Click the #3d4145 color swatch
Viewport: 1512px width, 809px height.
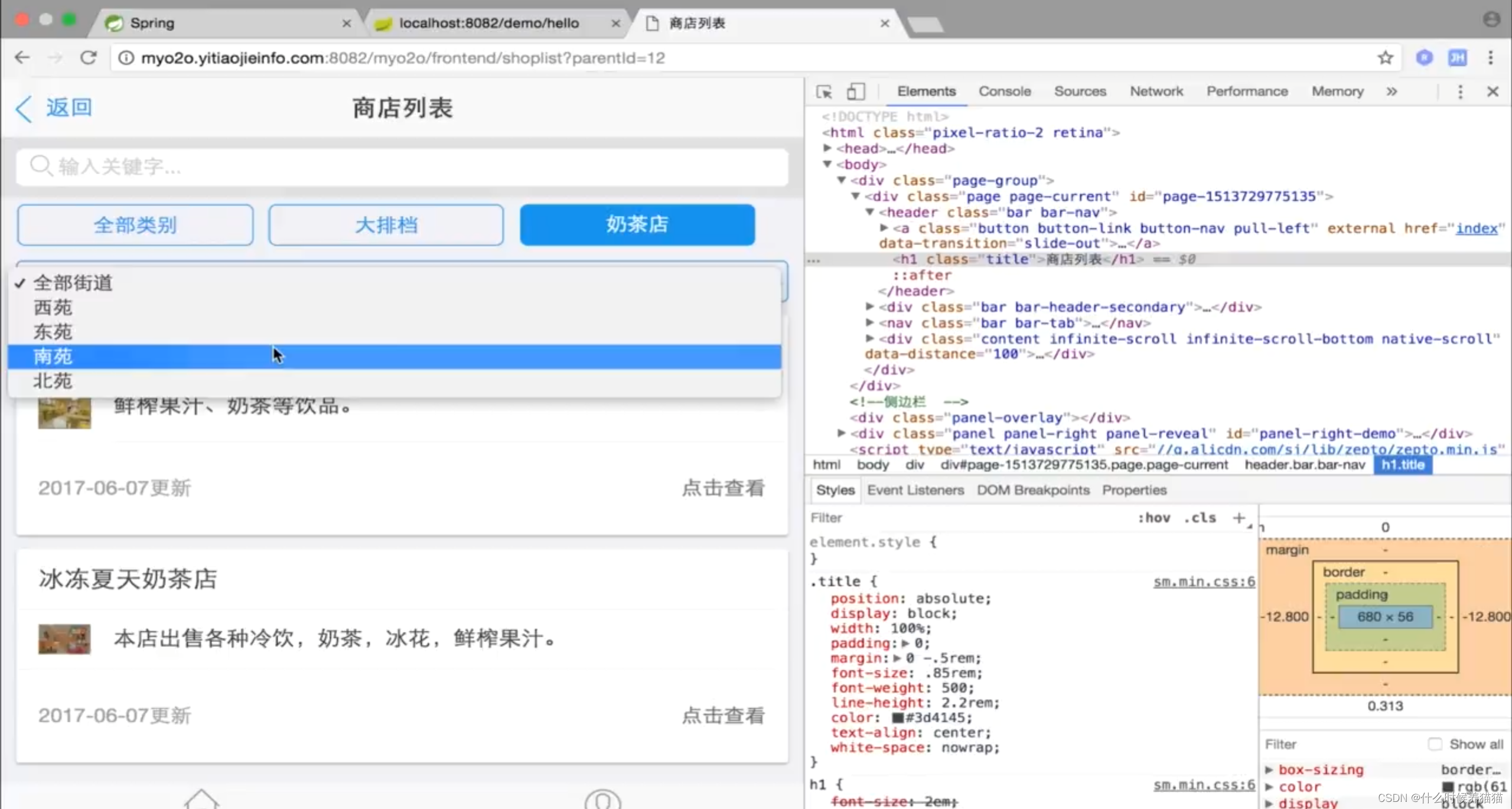[x=898, y=718]
